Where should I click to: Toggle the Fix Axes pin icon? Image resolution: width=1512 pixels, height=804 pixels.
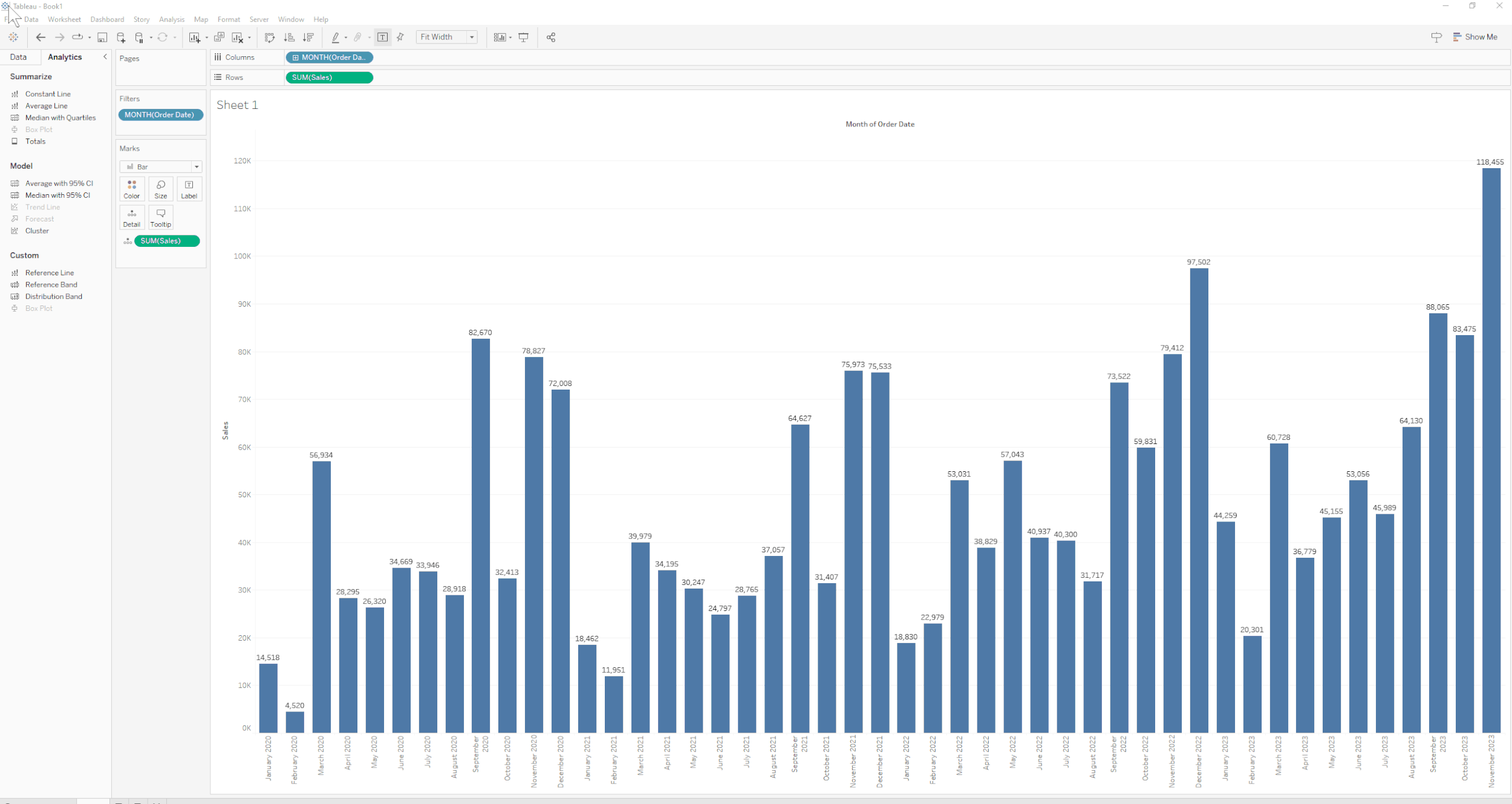coord(400,38)
